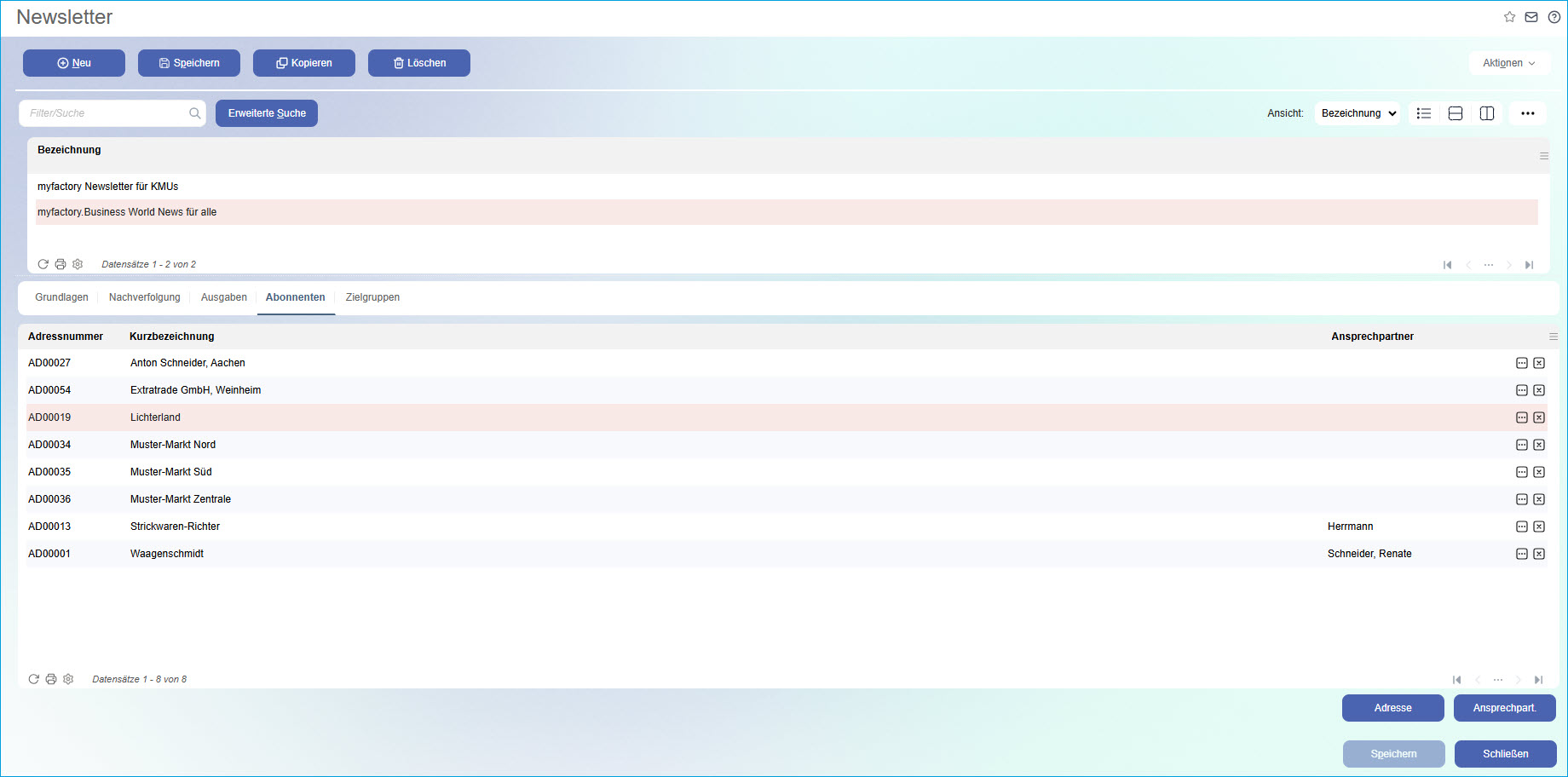Open details icon for Anton Schneider, Aachen row
The height and width of the screenshot is (777, 1568).
point(1522,363)
